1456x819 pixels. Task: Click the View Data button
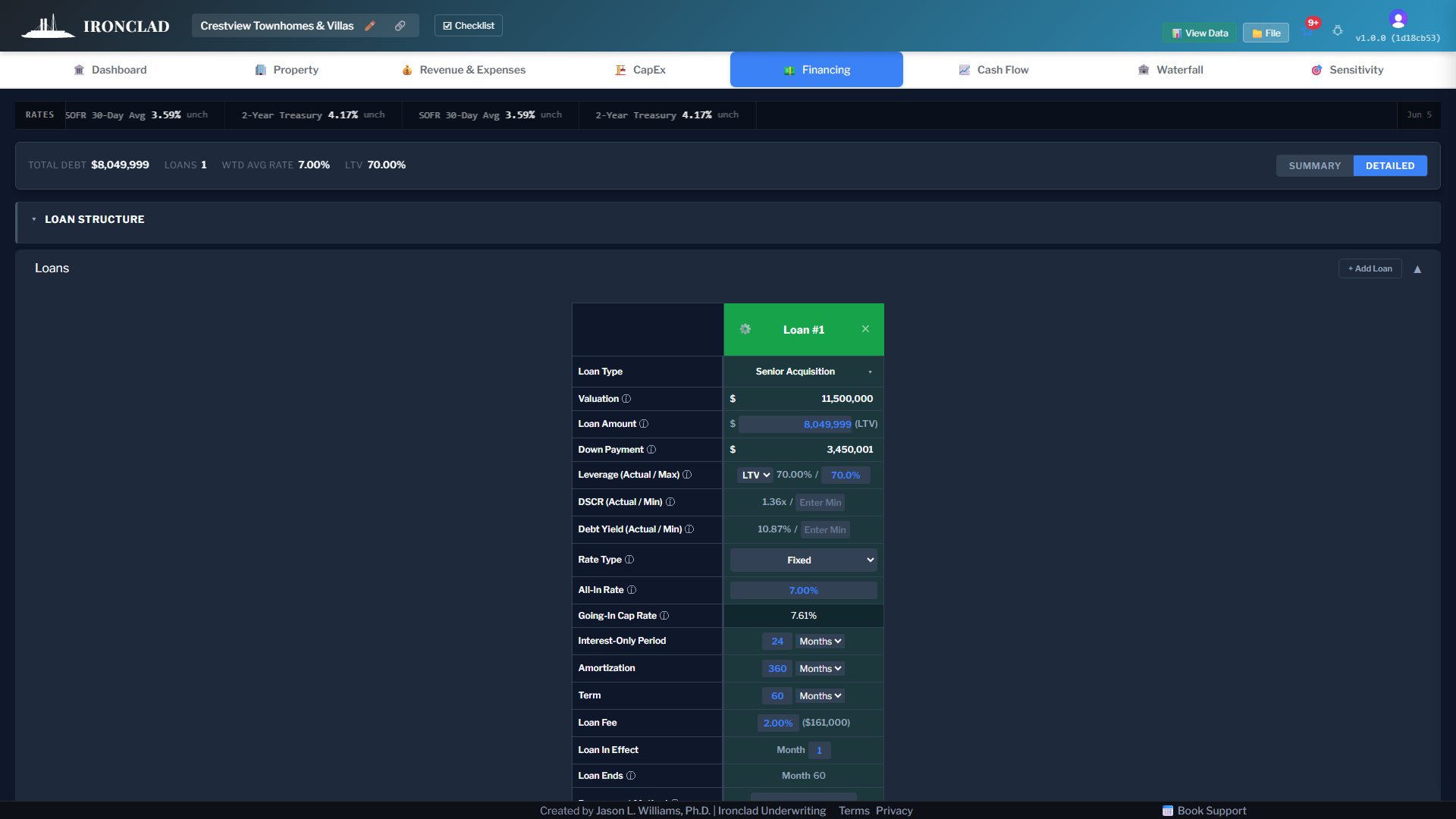point(1200,33)
